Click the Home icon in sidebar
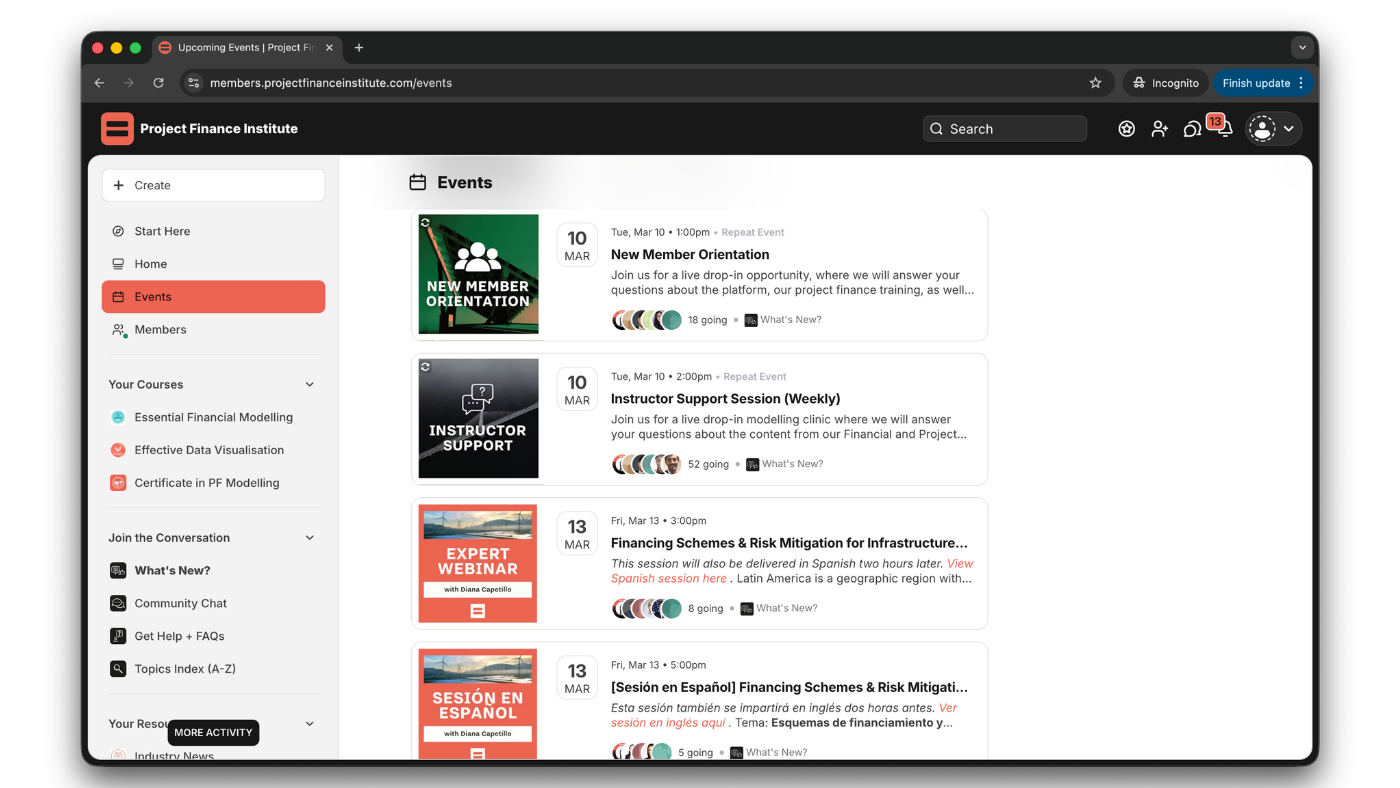 pyautogui.click(x=118, y=264)
